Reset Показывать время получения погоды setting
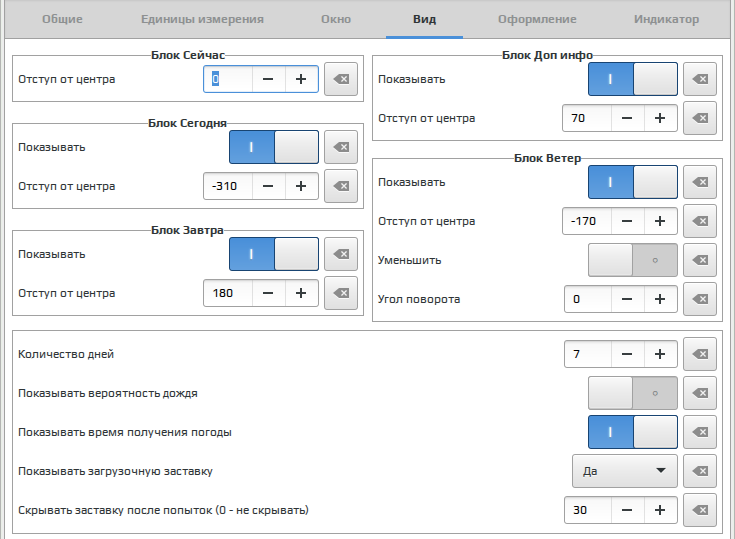This screenshot has width=735, height=539. click(x=700, y=432)
